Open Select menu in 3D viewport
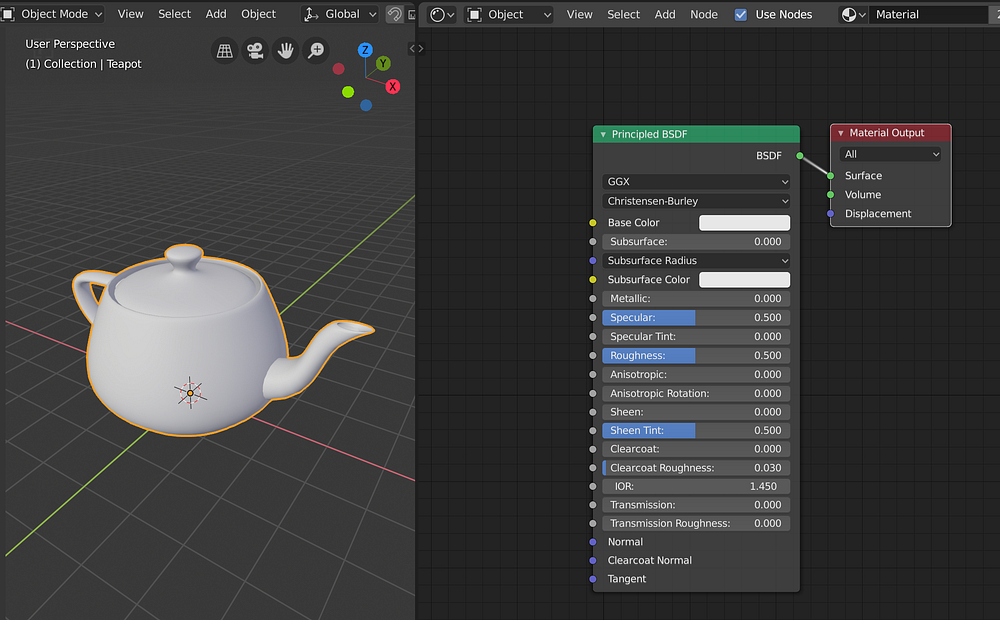 (x=174, y=14)
